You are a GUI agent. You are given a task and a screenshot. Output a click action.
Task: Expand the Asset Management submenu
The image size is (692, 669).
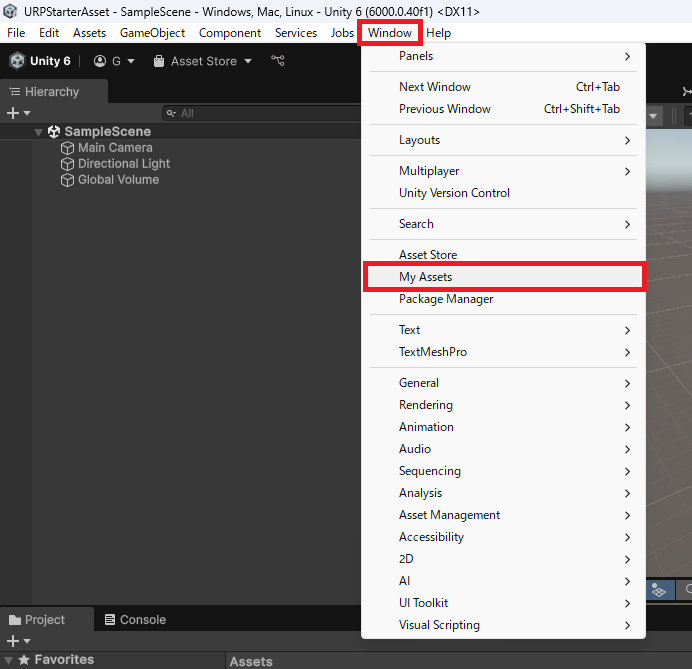(x=503, y=515)
